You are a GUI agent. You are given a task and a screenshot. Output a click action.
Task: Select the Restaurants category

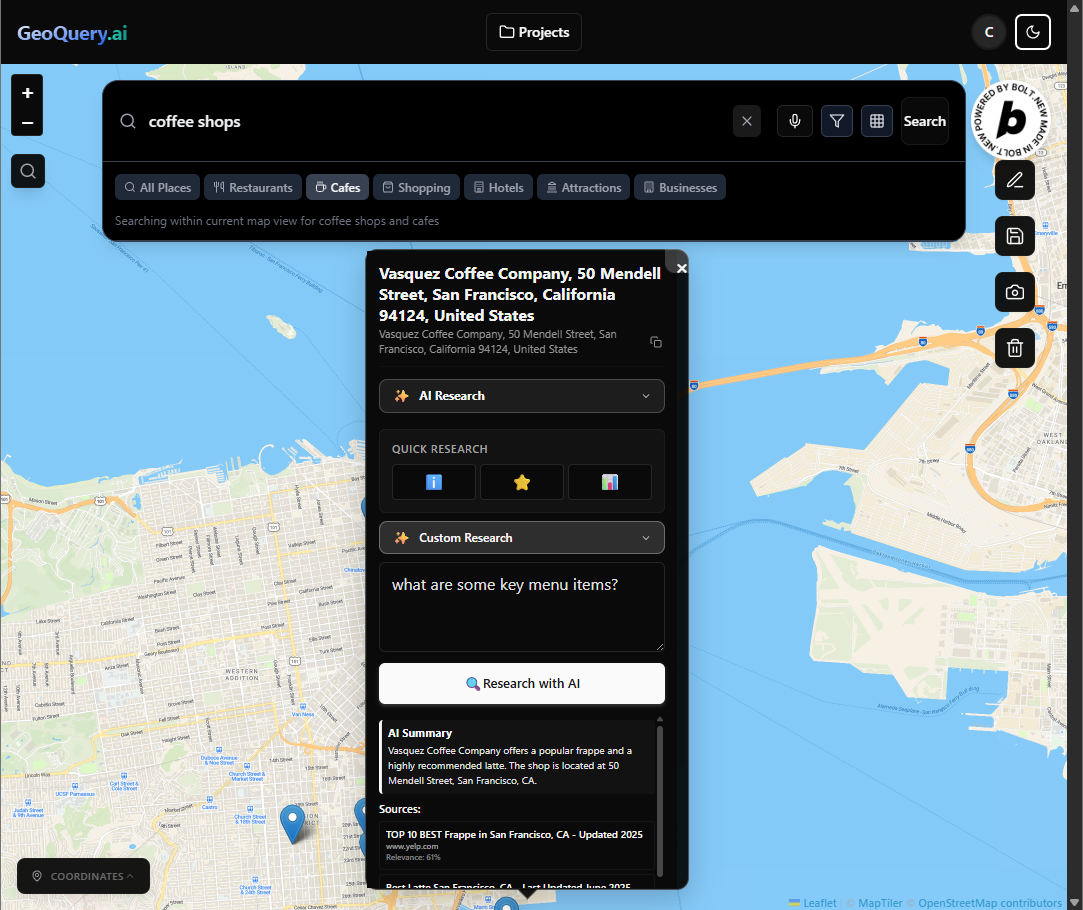[253, 187]
